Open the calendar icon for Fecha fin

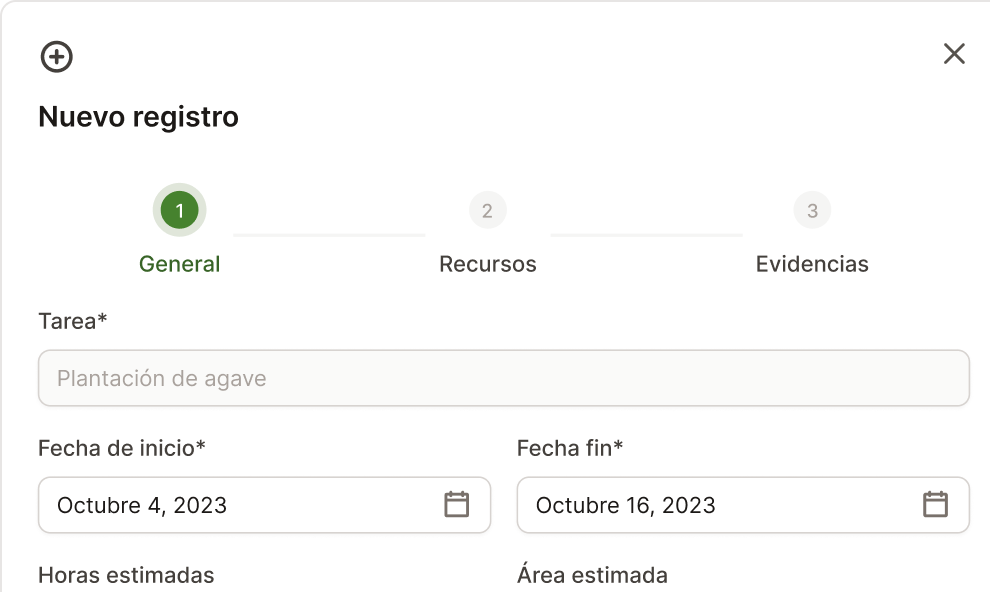click(935, 505)
